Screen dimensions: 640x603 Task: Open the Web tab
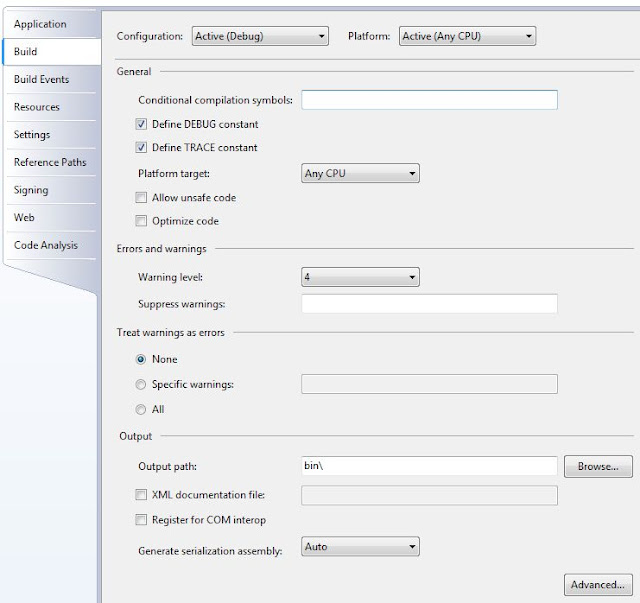click(51, 217)
